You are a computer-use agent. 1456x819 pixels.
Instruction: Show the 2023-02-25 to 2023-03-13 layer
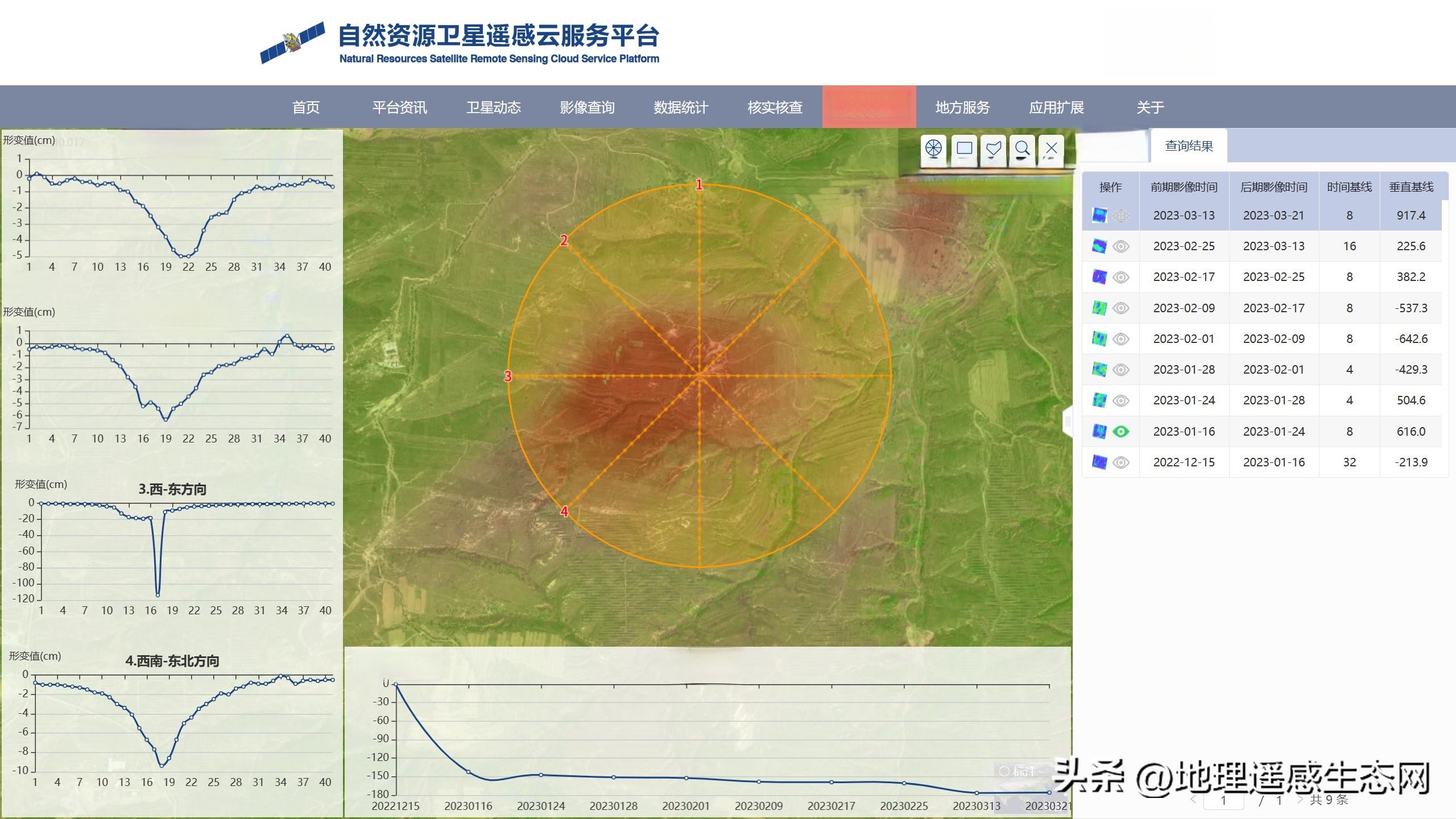tap(1120, 246)
